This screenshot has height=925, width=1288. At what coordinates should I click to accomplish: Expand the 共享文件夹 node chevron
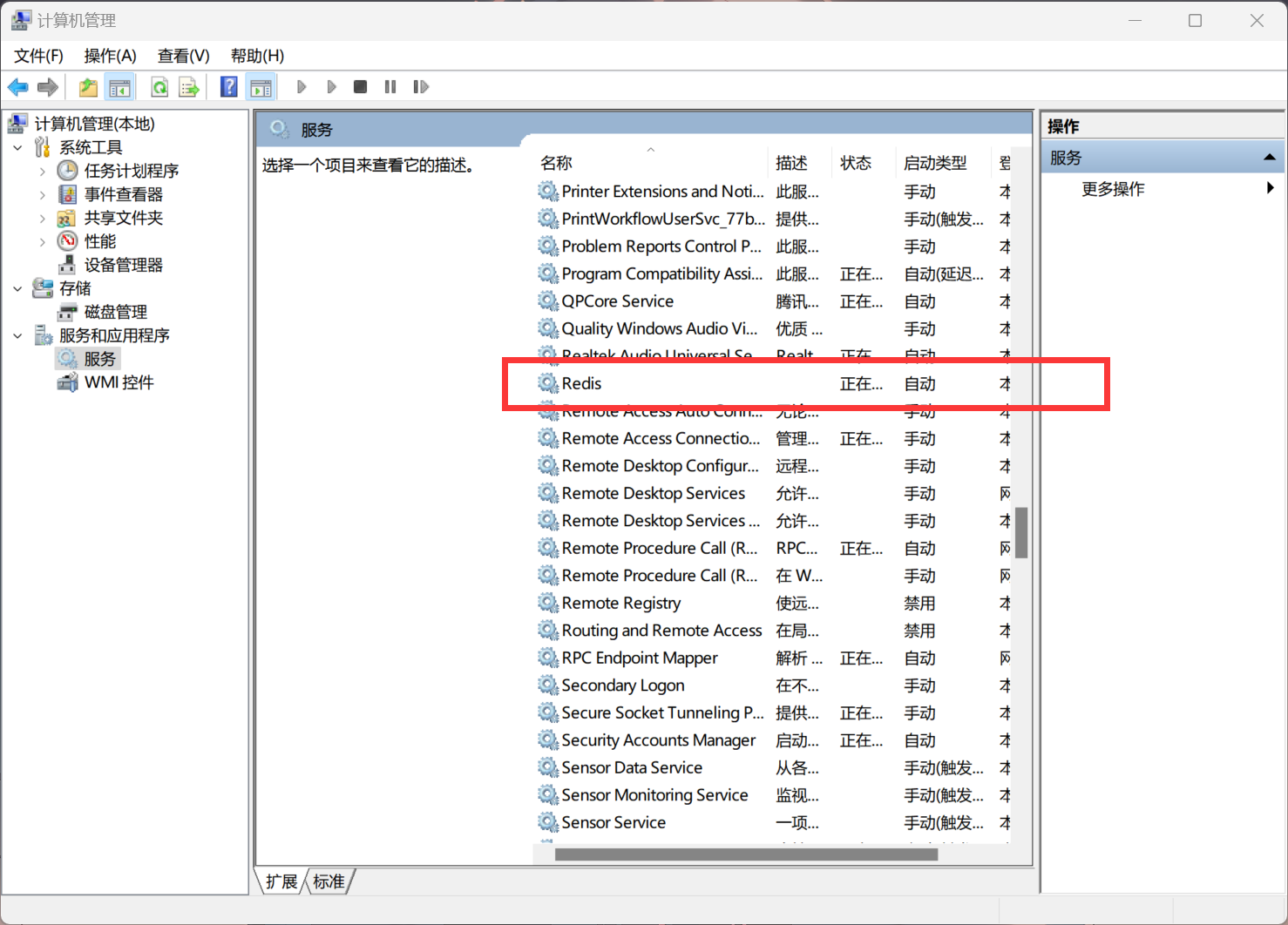click(42, 218)
